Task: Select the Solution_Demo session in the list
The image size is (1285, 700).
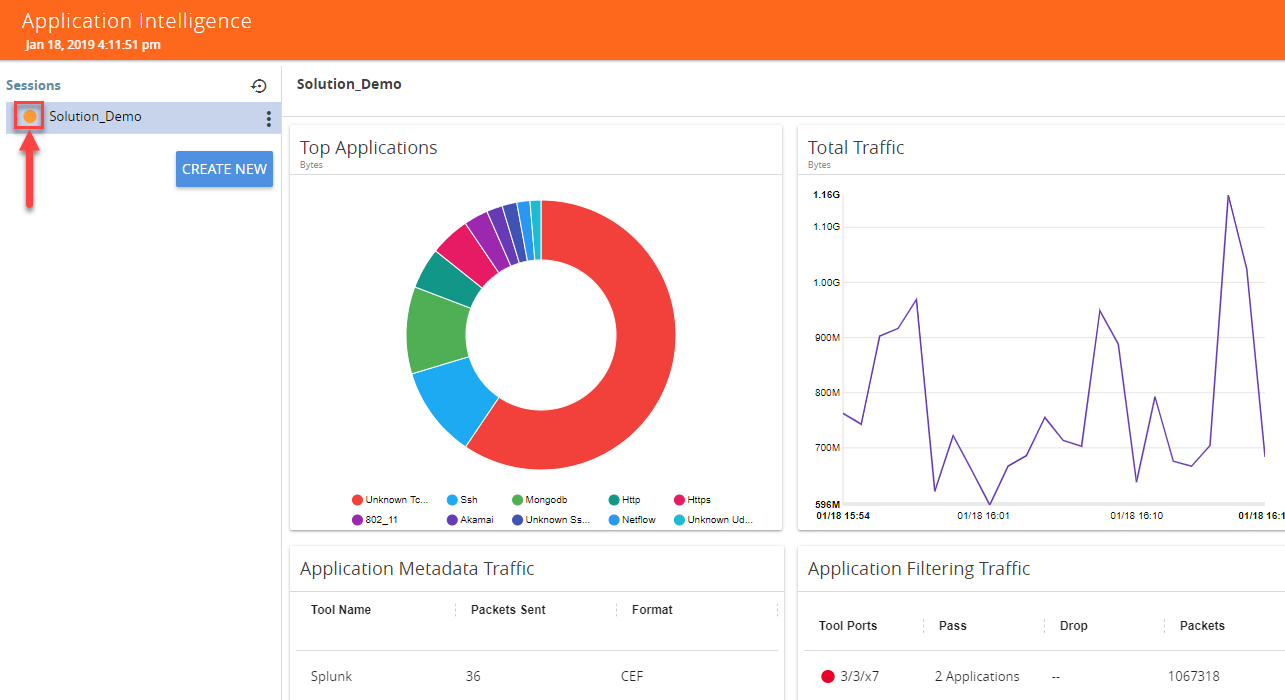Action: point(96,117)
